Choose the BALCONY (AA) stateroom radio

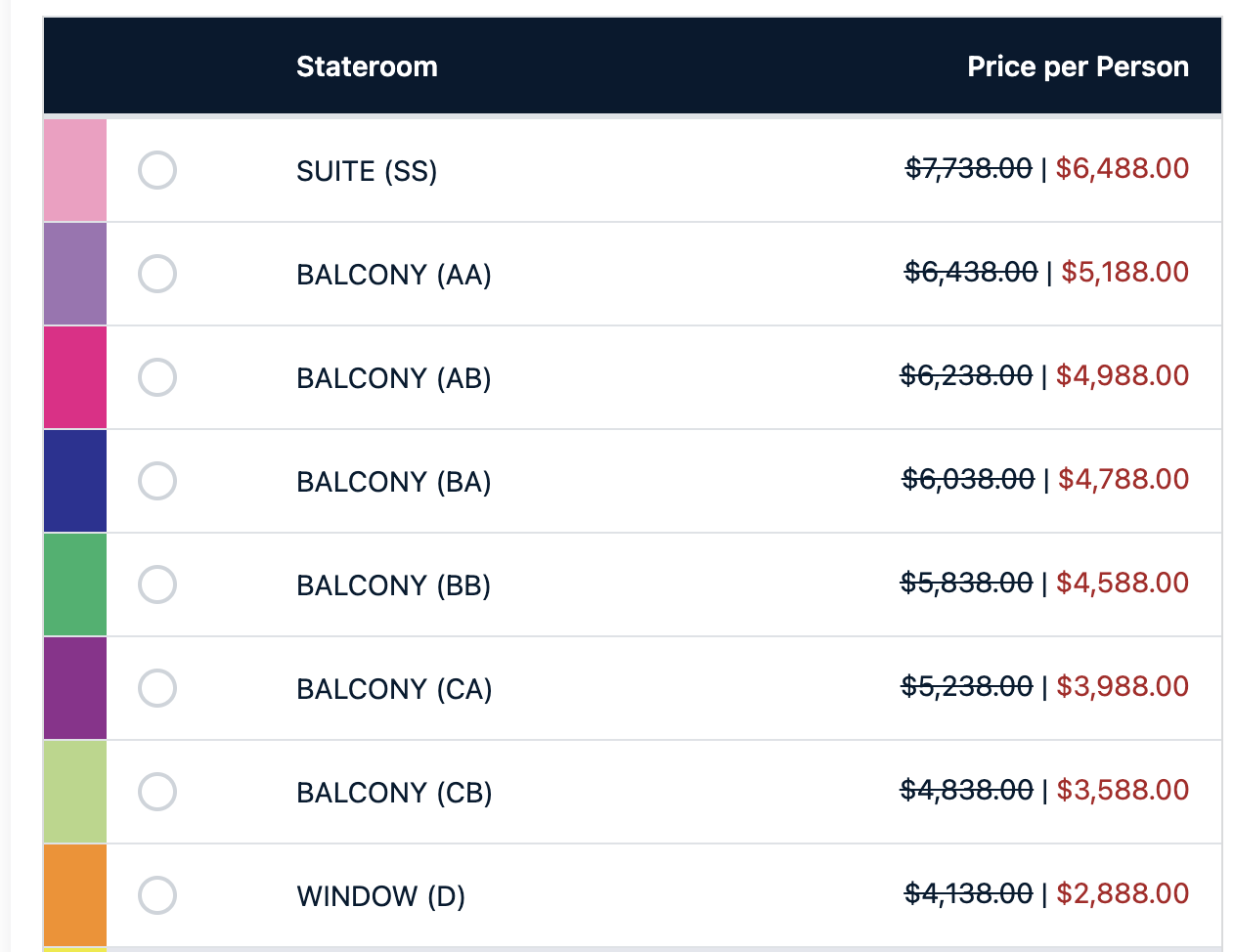click(157, 274)
